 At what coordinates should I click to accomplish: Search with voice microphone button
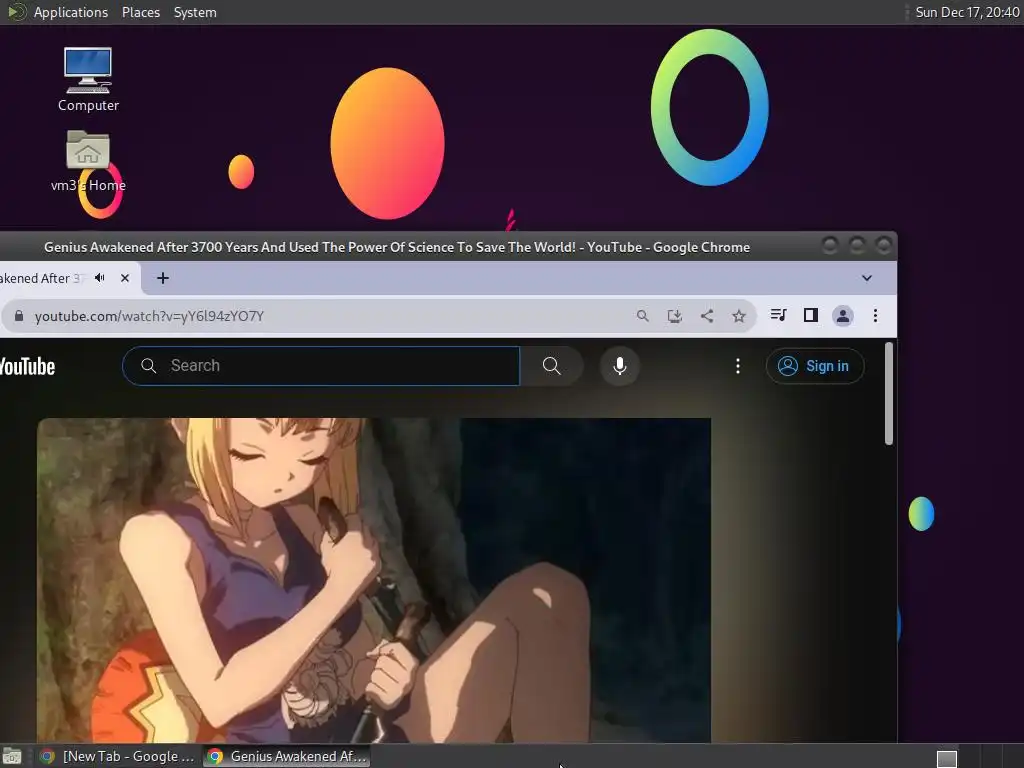click(x=620, y=366)
